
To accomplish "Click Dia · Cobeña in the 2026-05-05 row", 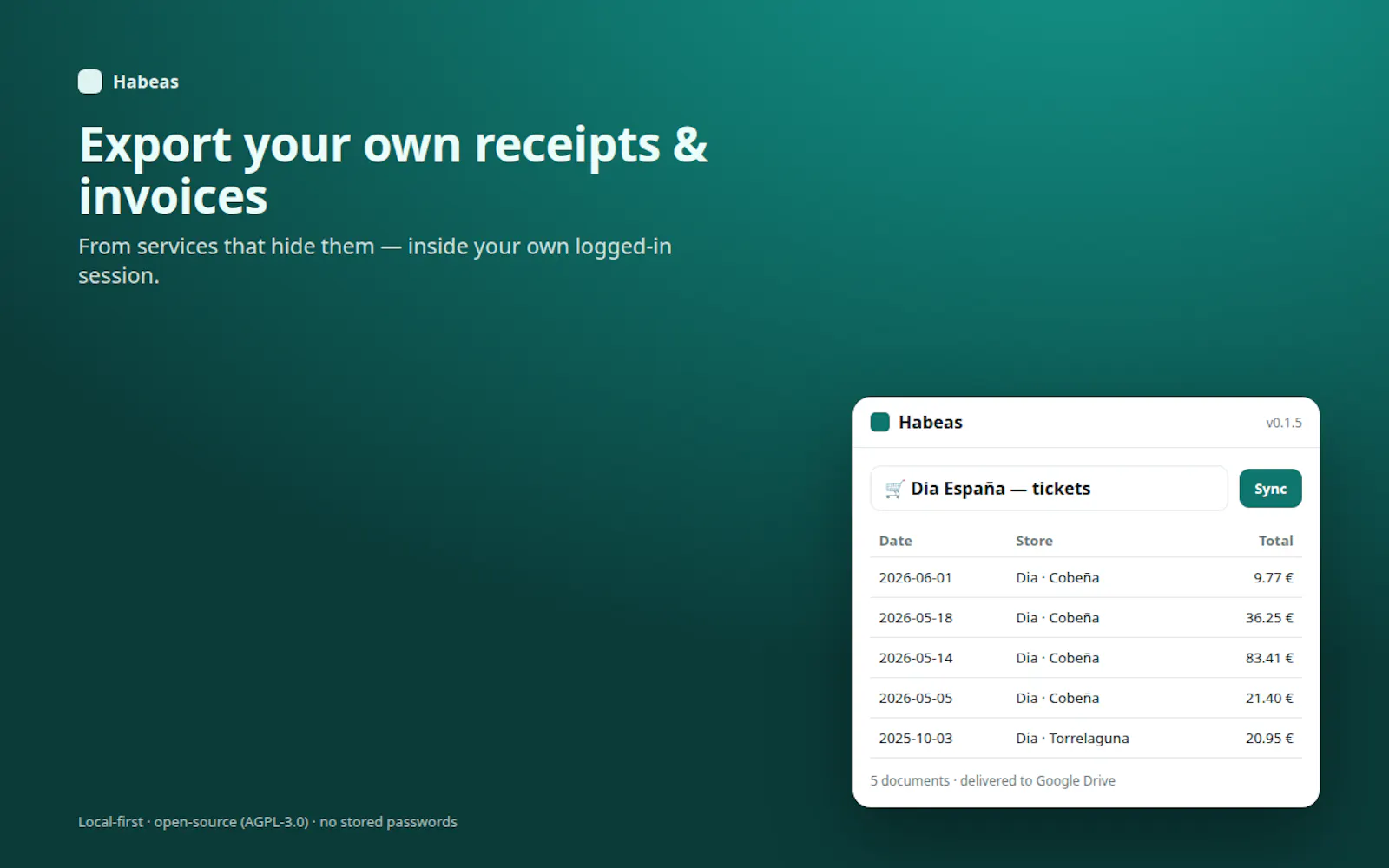I will pyautogui.click(x=1057, y=698).
